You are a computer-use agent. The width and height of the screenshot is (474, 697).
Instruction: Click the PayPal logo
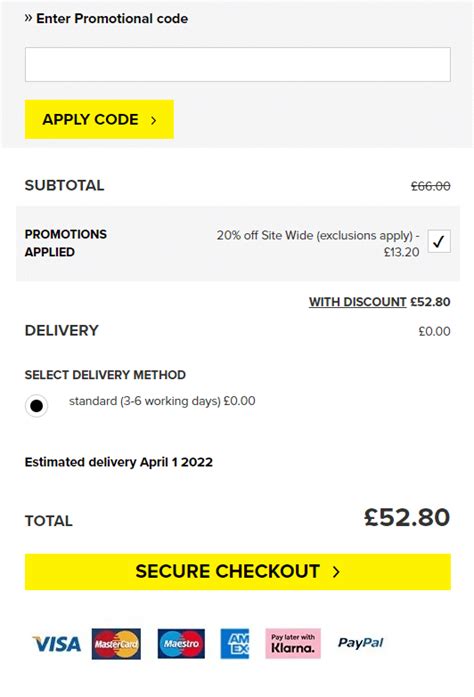361,643
